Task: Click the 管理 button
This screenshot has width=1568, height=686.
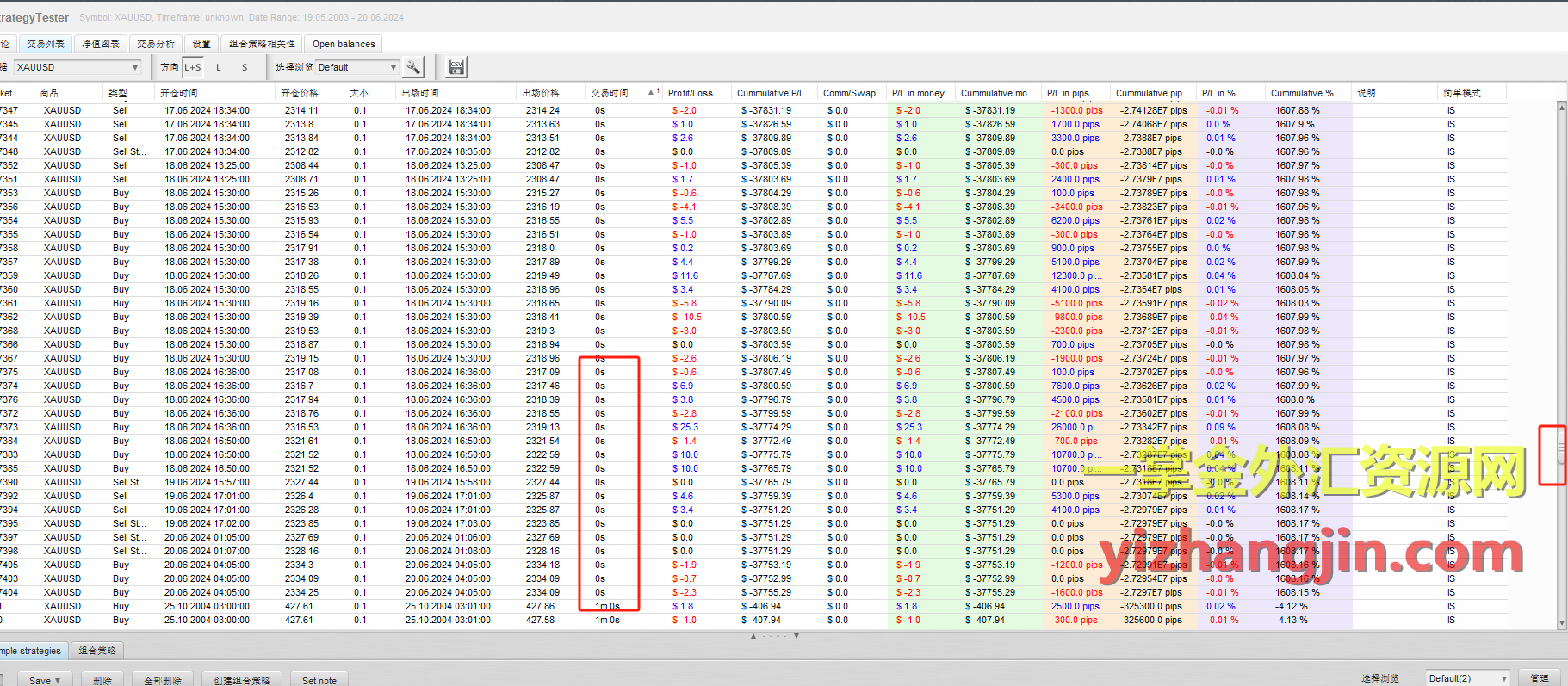Action: (1540, 678)
